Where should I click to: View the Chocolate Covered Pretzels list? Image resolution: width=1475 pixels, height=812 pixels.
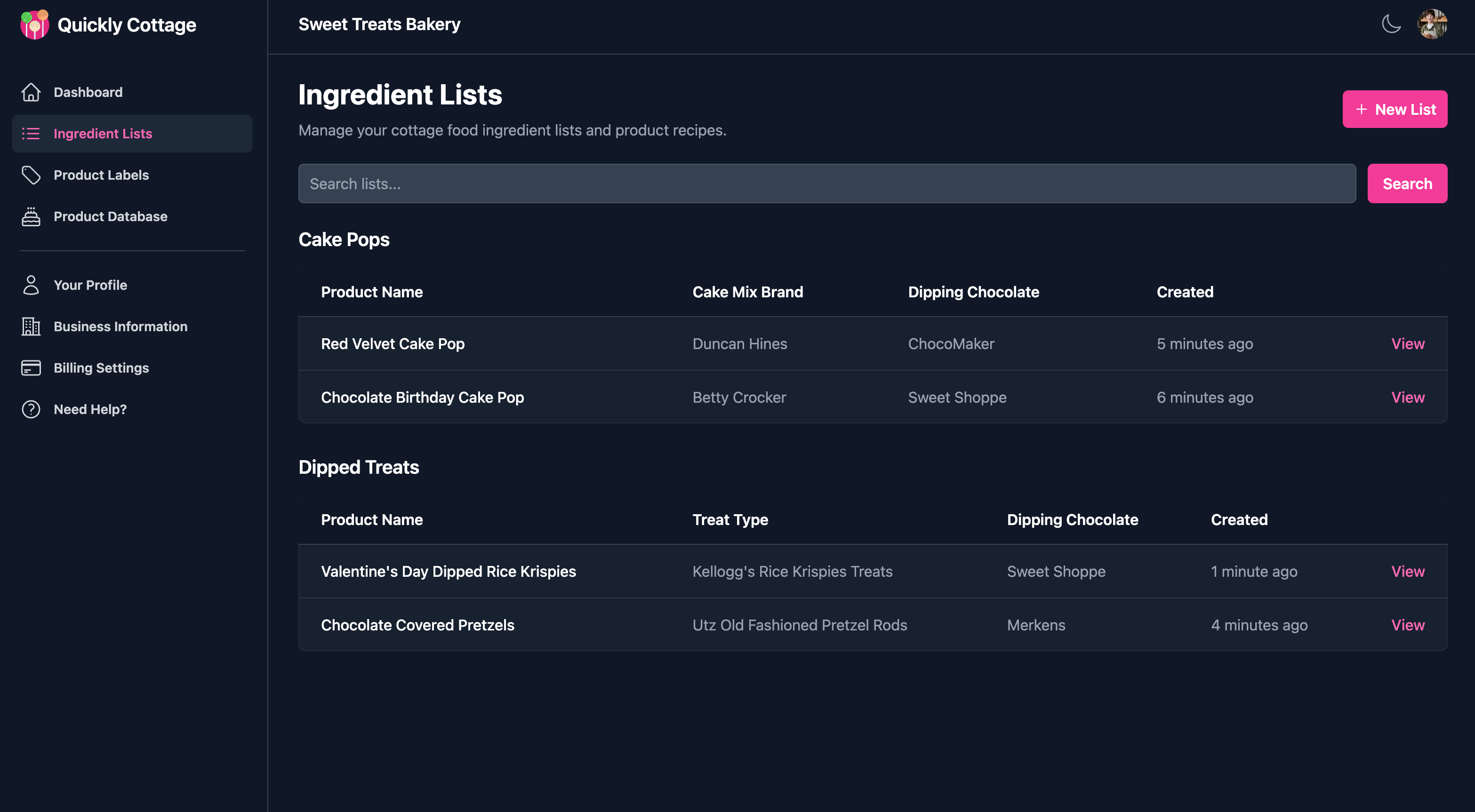tap(1407, 625)
